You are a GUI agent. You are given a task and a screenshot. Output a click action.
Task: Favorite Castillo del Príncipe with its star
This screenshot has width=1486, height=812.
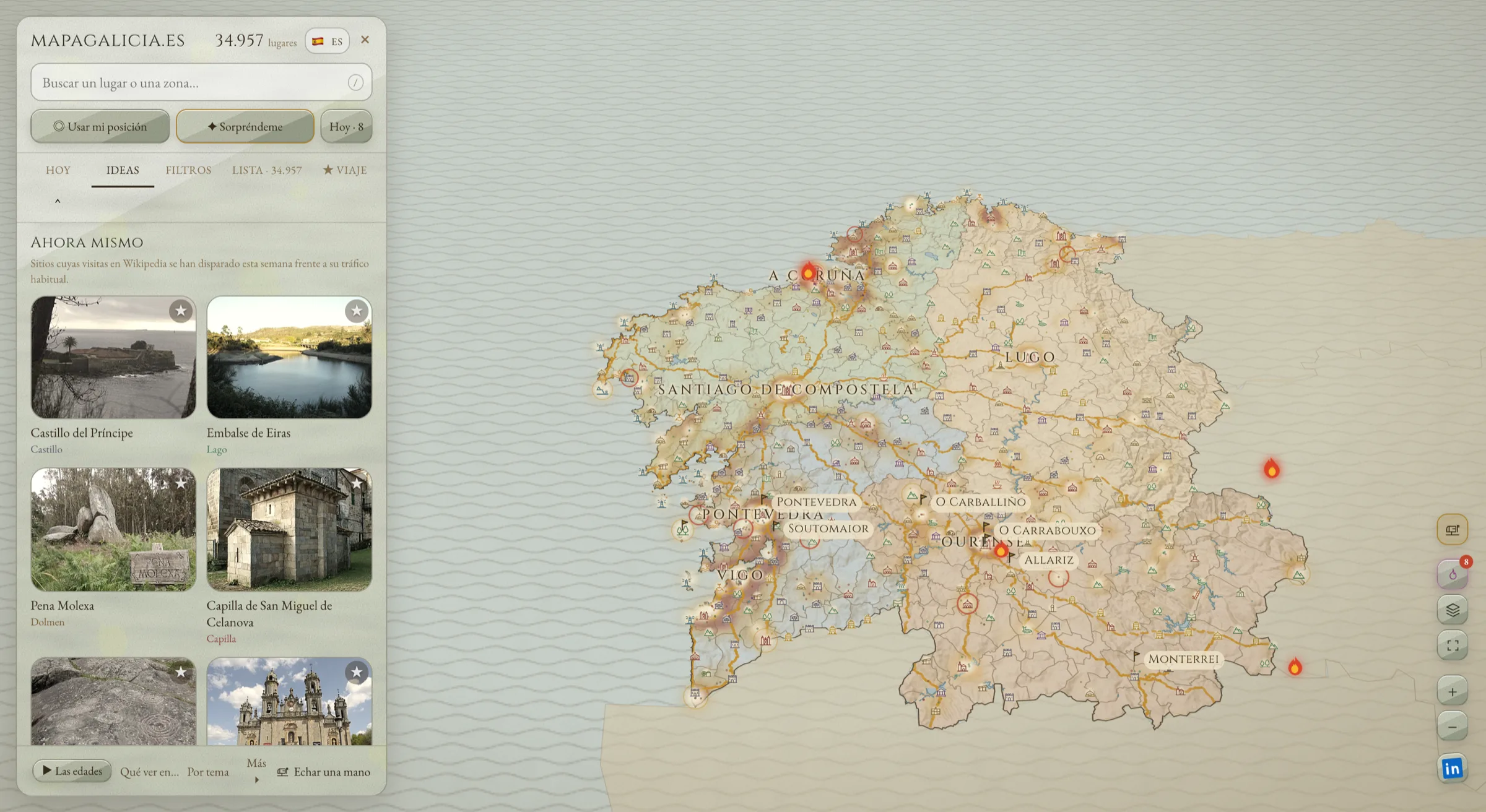181,311
